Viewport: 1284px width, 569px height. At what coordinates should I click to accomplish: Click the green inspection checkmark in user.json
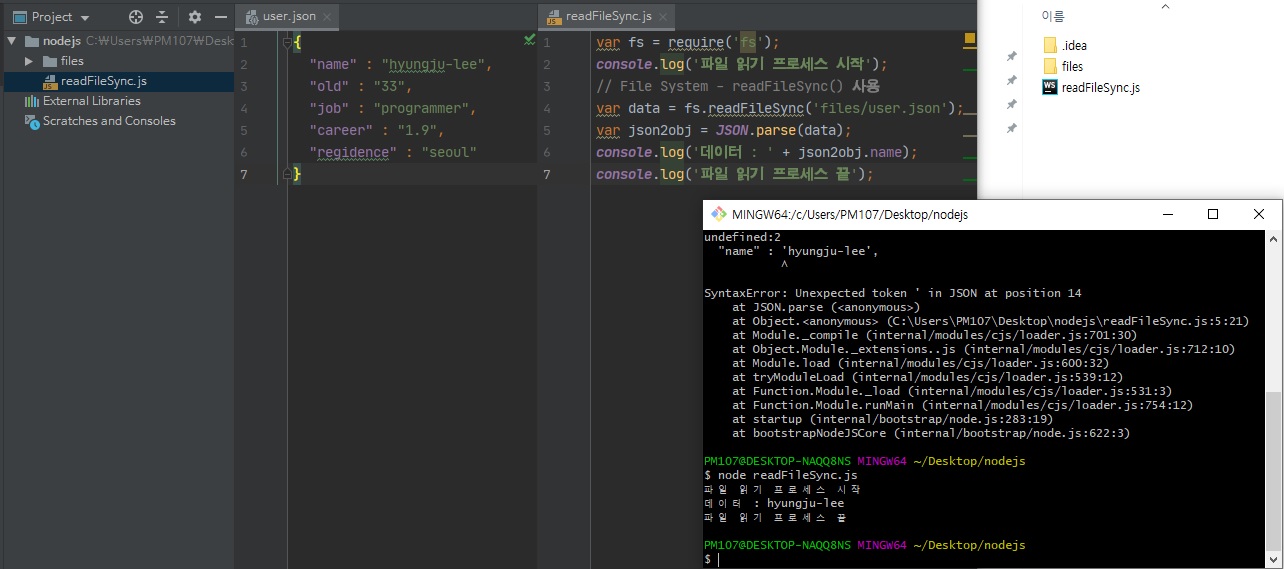[x=529, y=39]
